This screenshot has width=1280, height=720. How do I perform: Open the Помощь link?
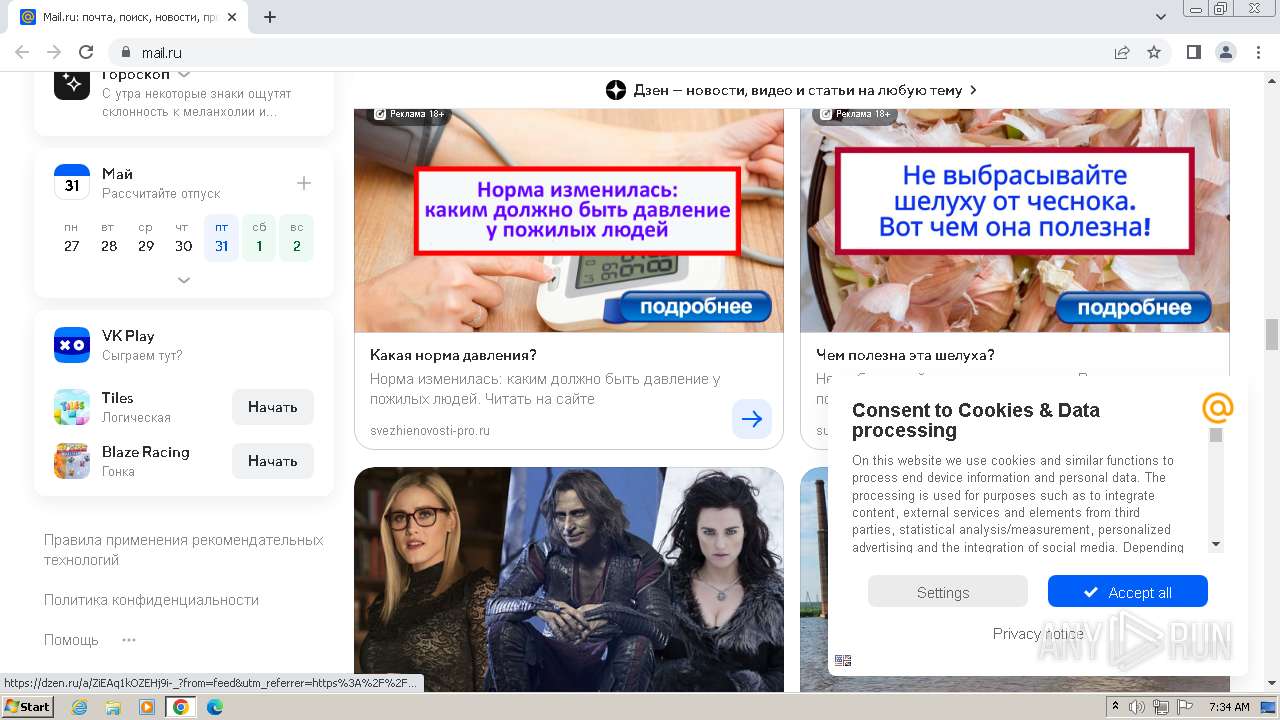(x=71, y=640)
